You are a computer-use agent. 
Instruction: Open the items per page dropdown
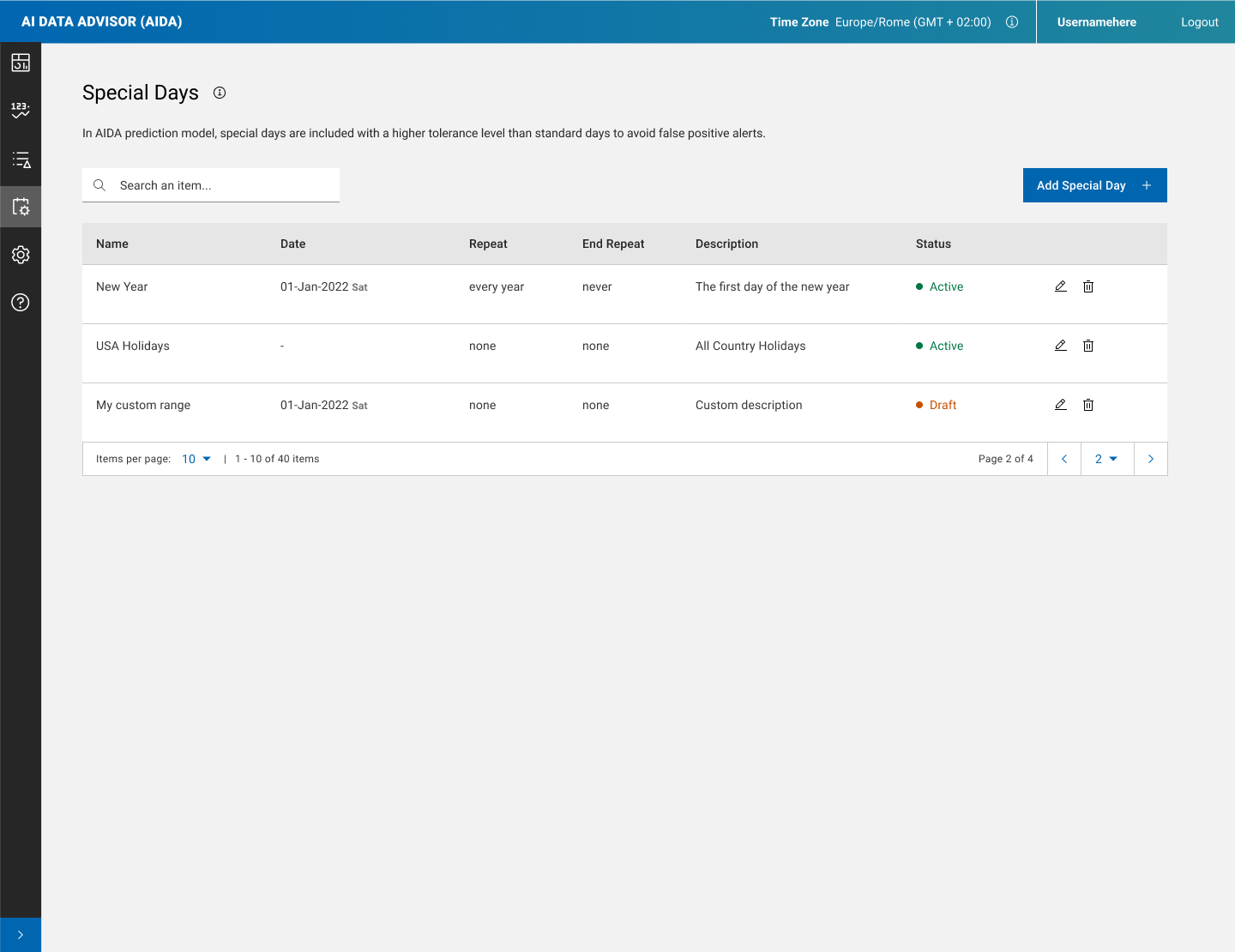coord(196,459)
